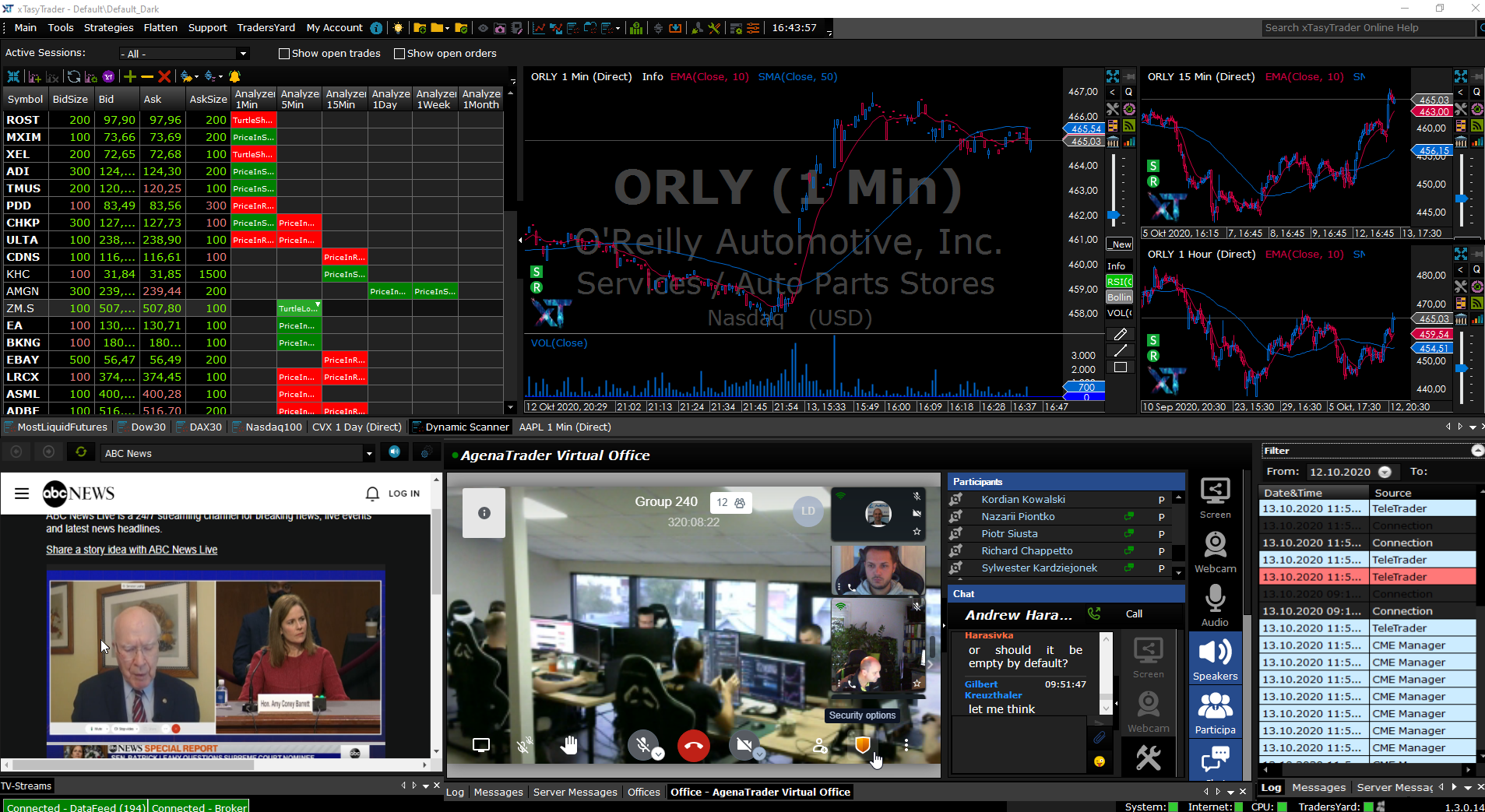Open ABC News hamburger menu
This screenshot has width=1485, height=812.
(x=22, y=494)
